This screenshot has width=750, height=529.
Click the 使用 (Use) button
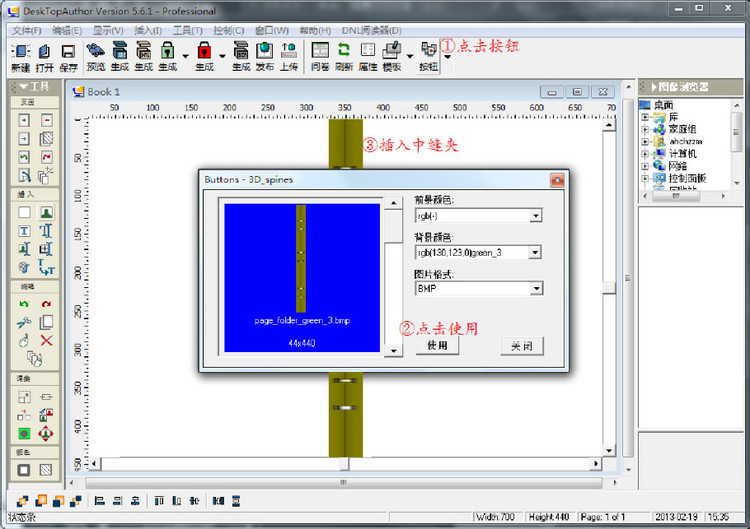437,345
